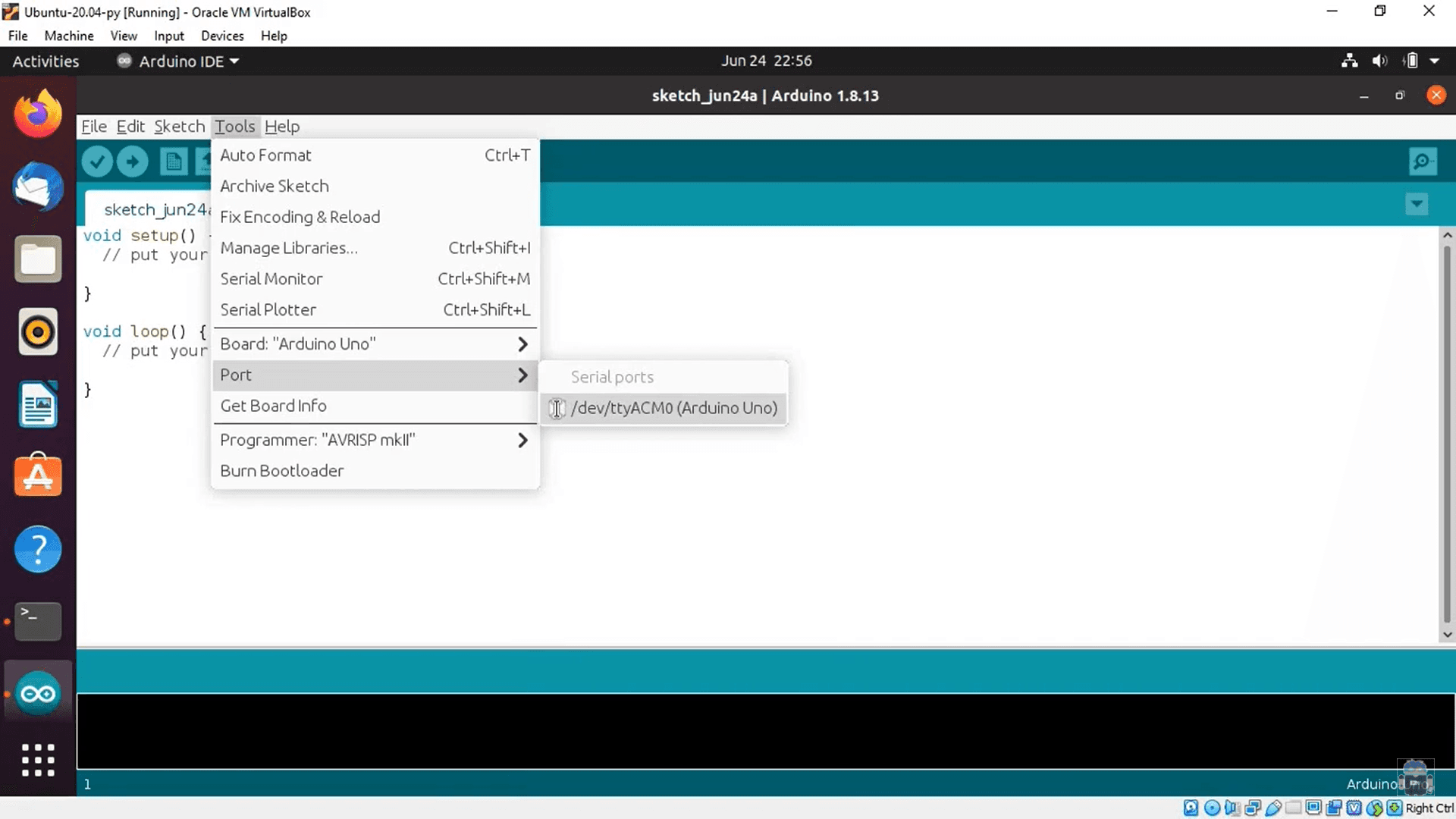Click the Activities button

[45, 61]
